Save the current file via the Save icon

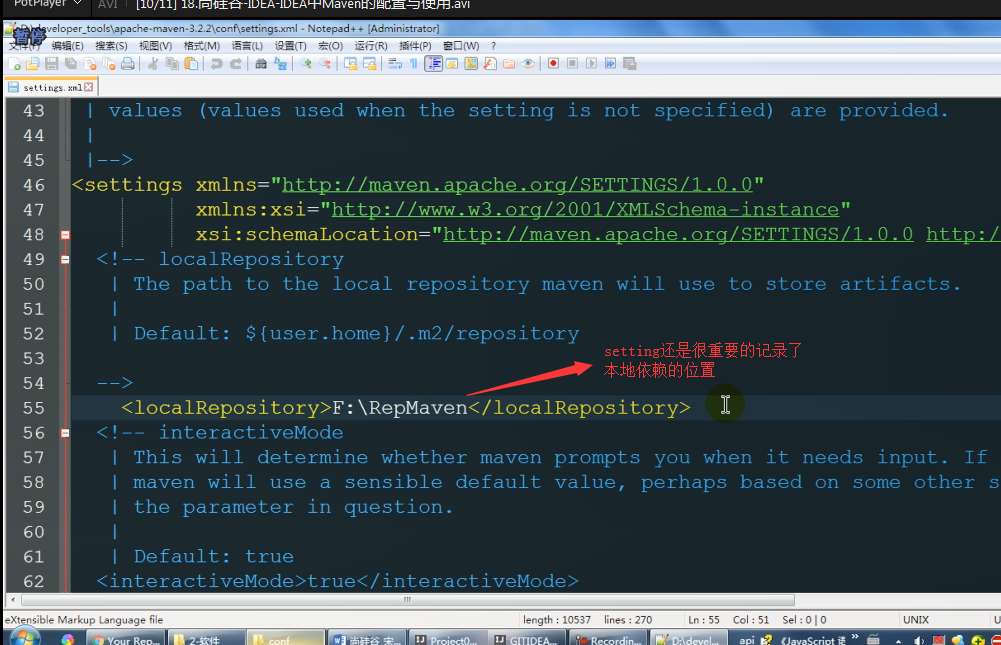52,64
